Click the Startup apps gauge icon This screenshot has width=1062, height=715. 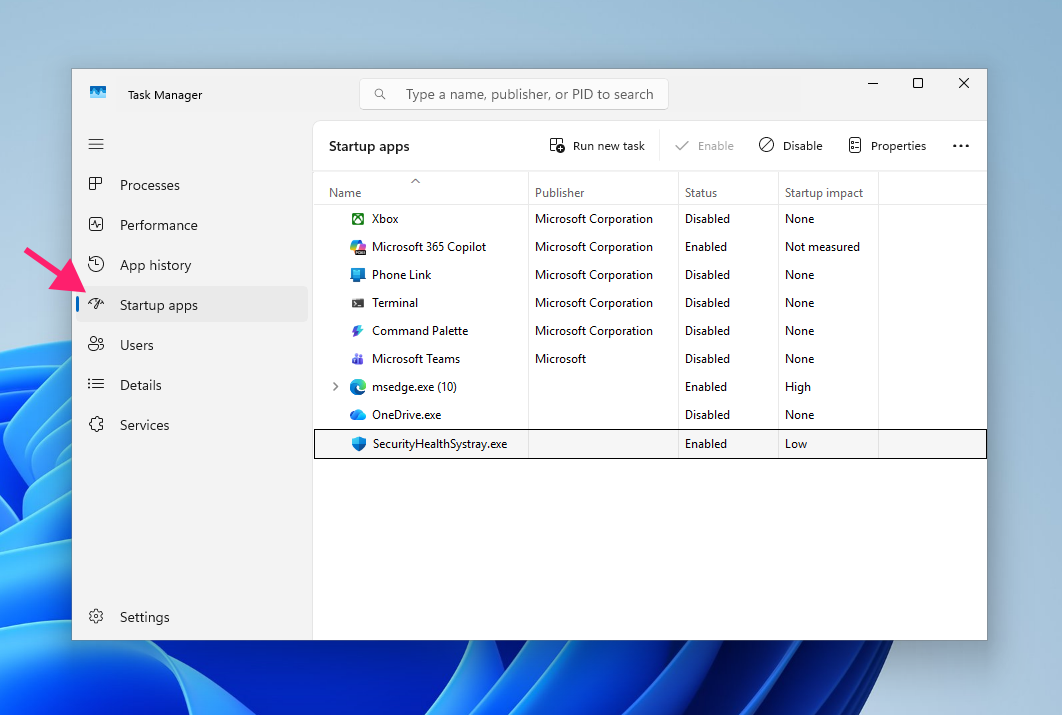[96, 304]
